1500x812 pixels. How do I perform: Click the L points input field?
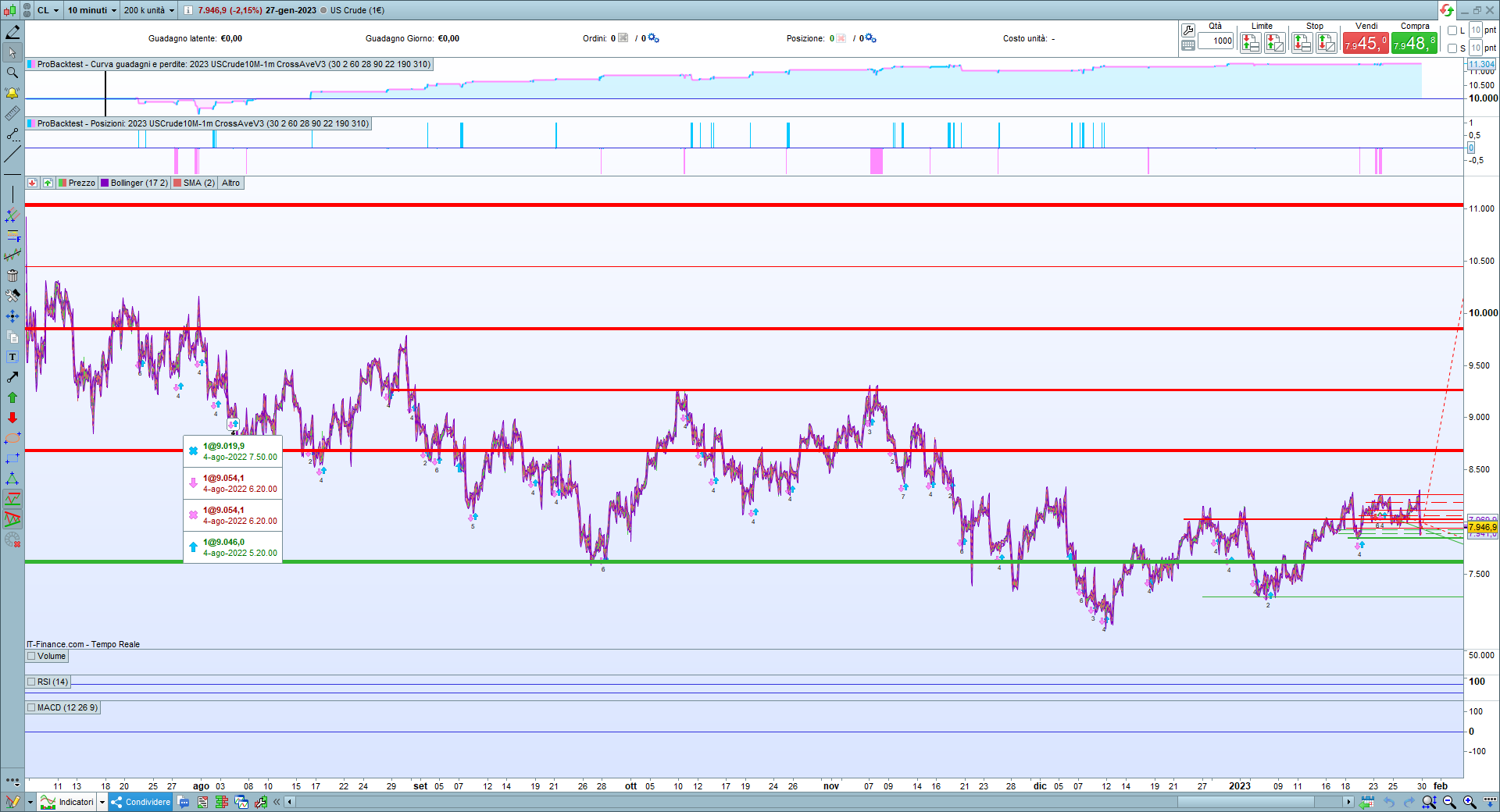tap(1476, 30)
